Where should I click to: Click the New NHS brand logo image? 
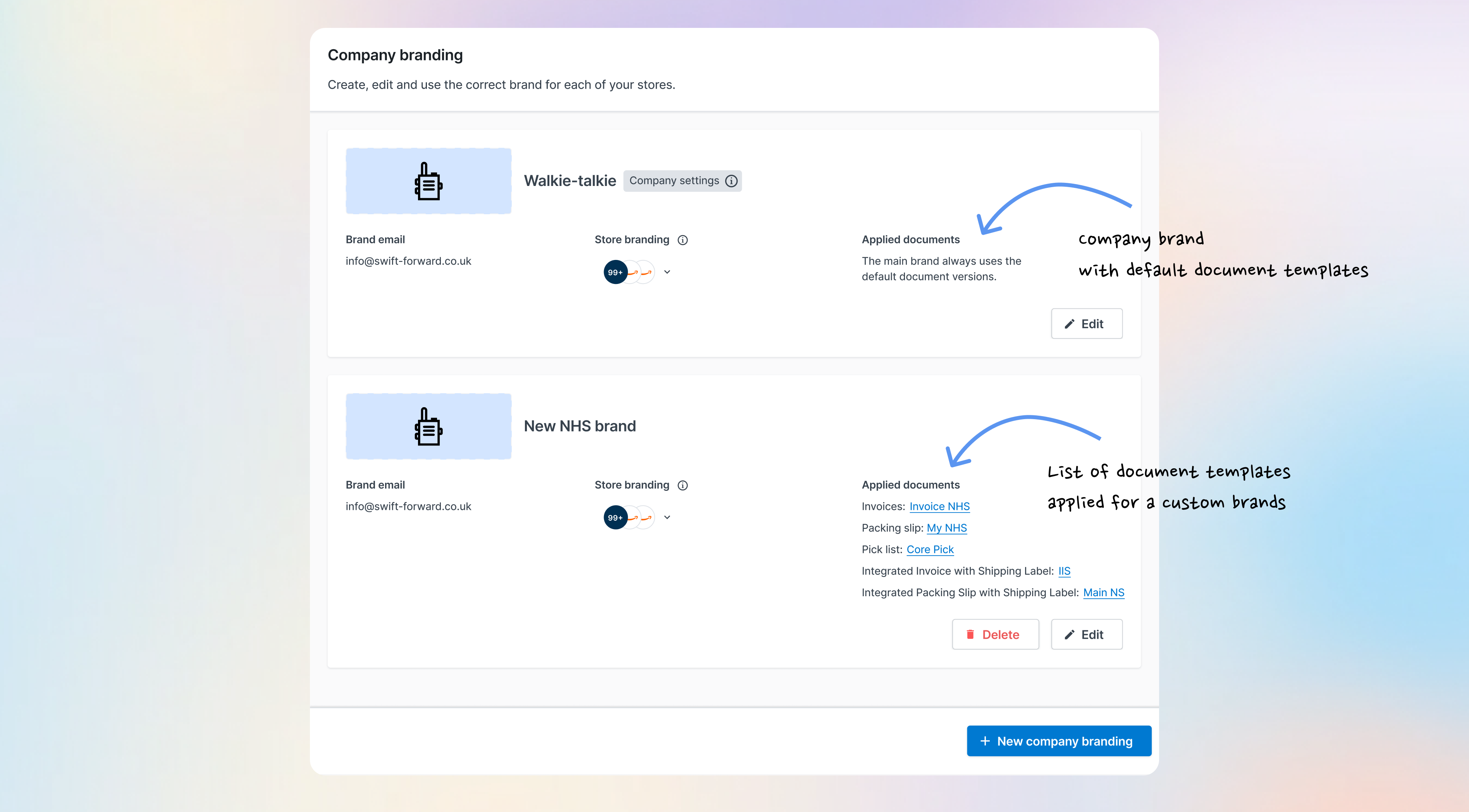[428, 426]
